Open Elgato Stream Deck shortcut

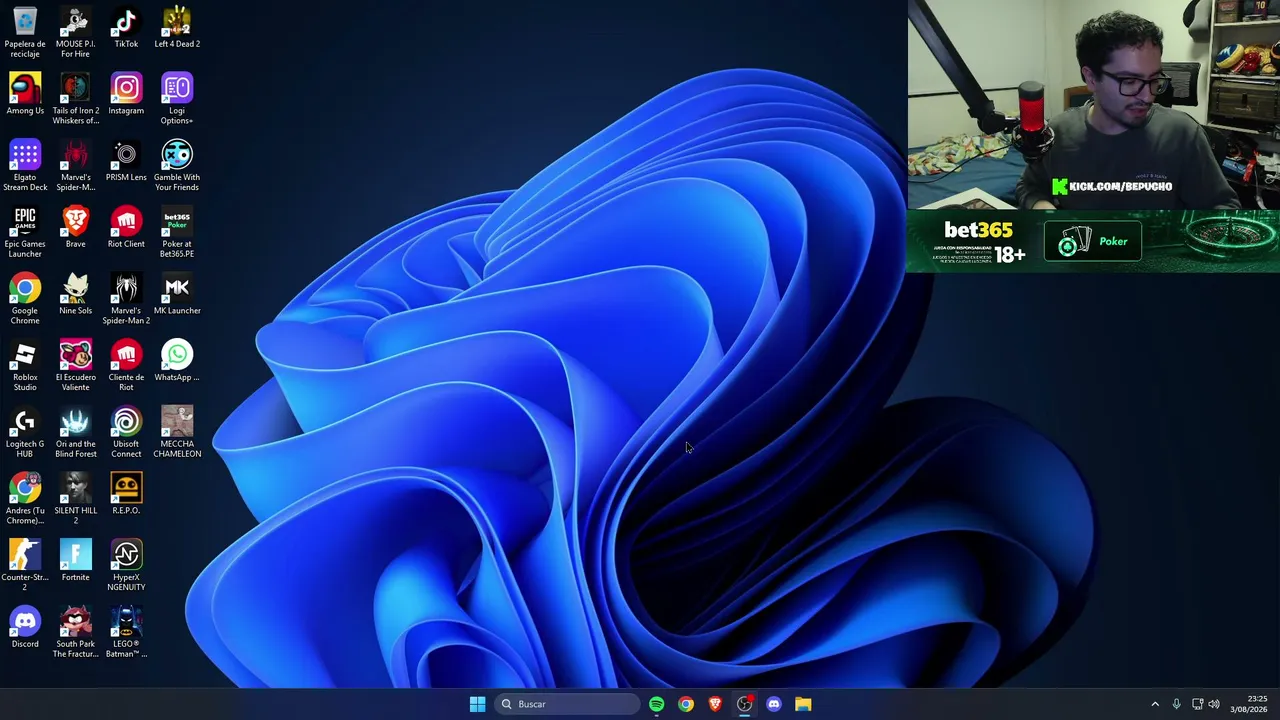25,165
